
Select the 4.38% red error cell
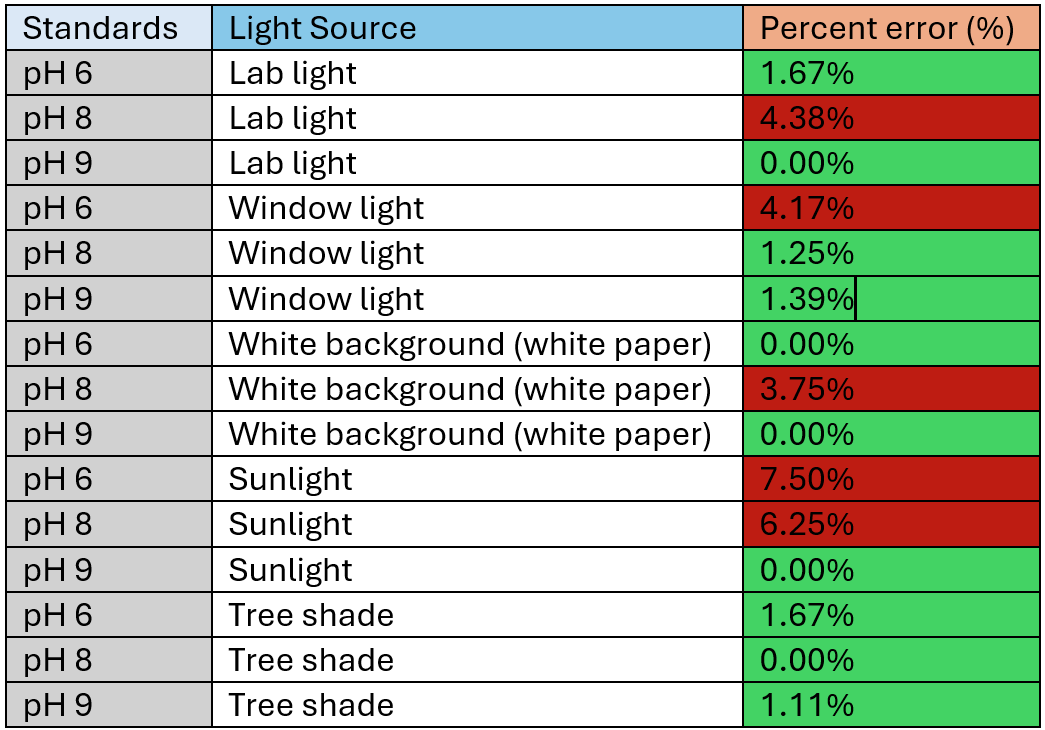[891, 118]
